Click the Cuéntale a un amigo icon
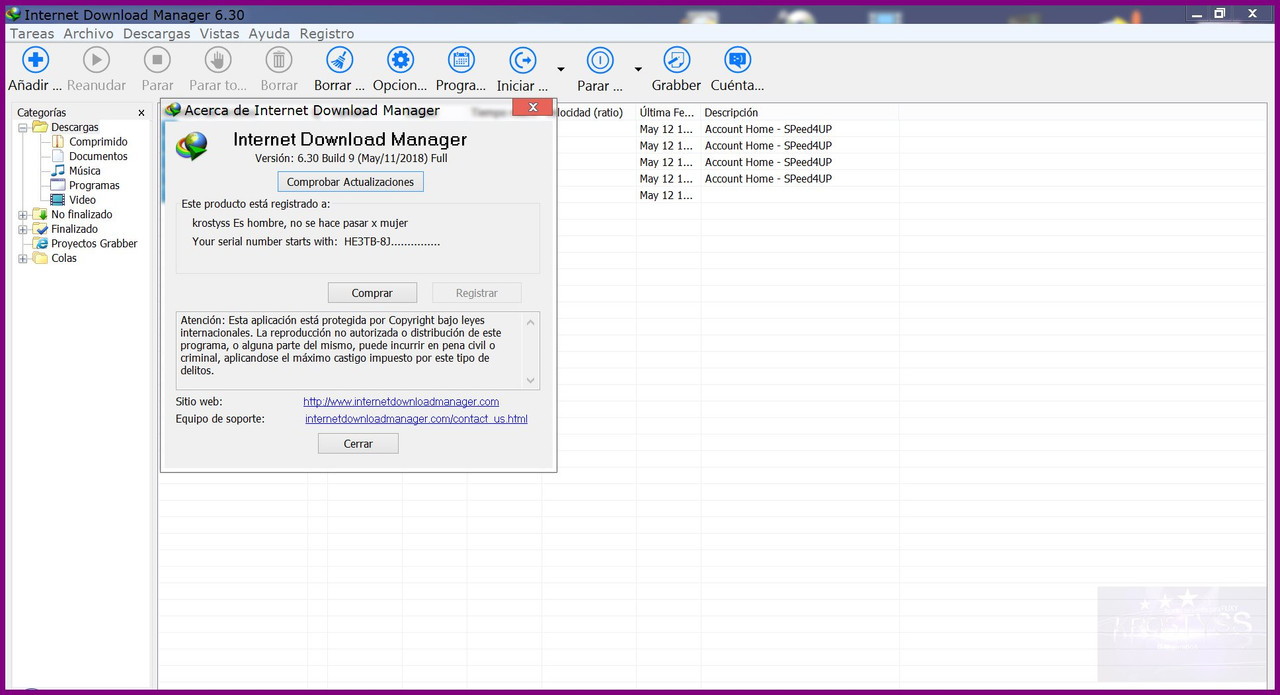Screen dimensions: 1280x695 click(x=737, y=60)
